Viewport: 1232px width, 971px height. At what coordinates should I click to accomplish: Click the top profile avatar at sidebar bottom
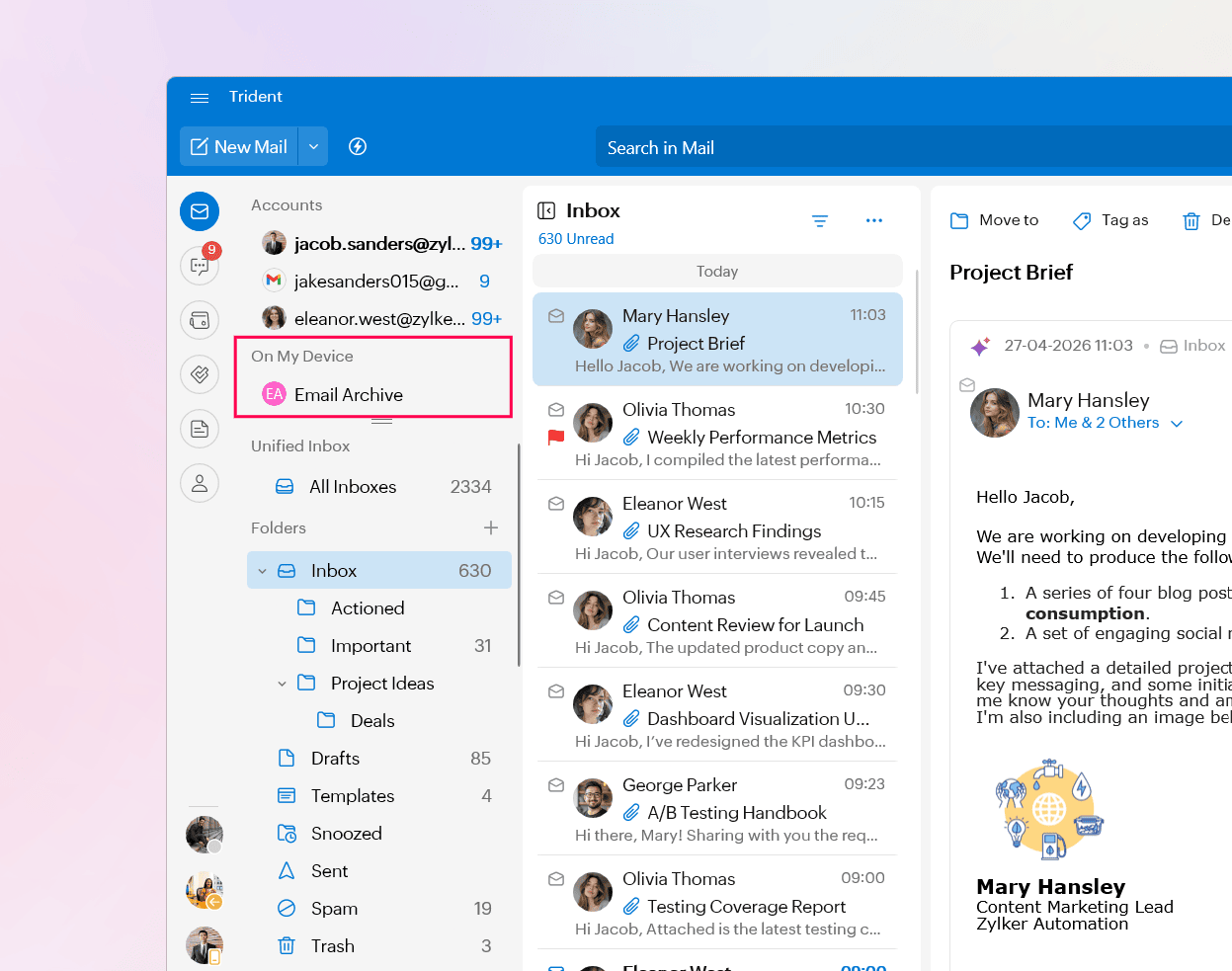click(205, 835)
